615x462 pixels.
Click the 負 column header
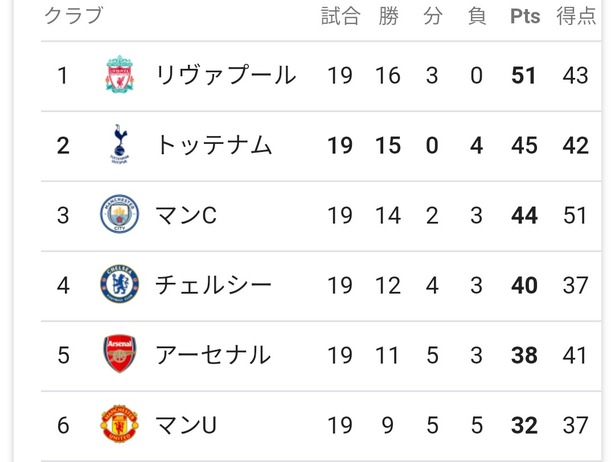point(477,16)
